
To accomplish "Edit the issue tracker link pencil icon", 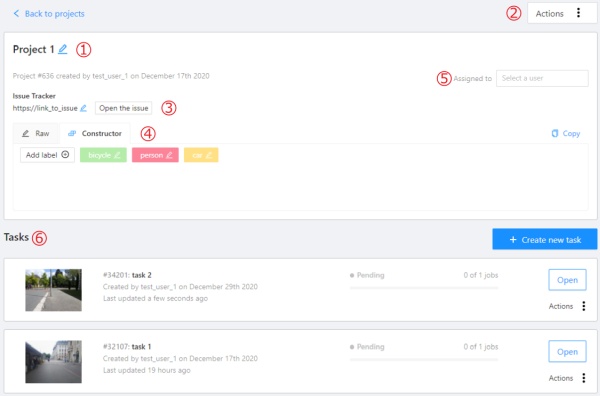I will 83,108.
